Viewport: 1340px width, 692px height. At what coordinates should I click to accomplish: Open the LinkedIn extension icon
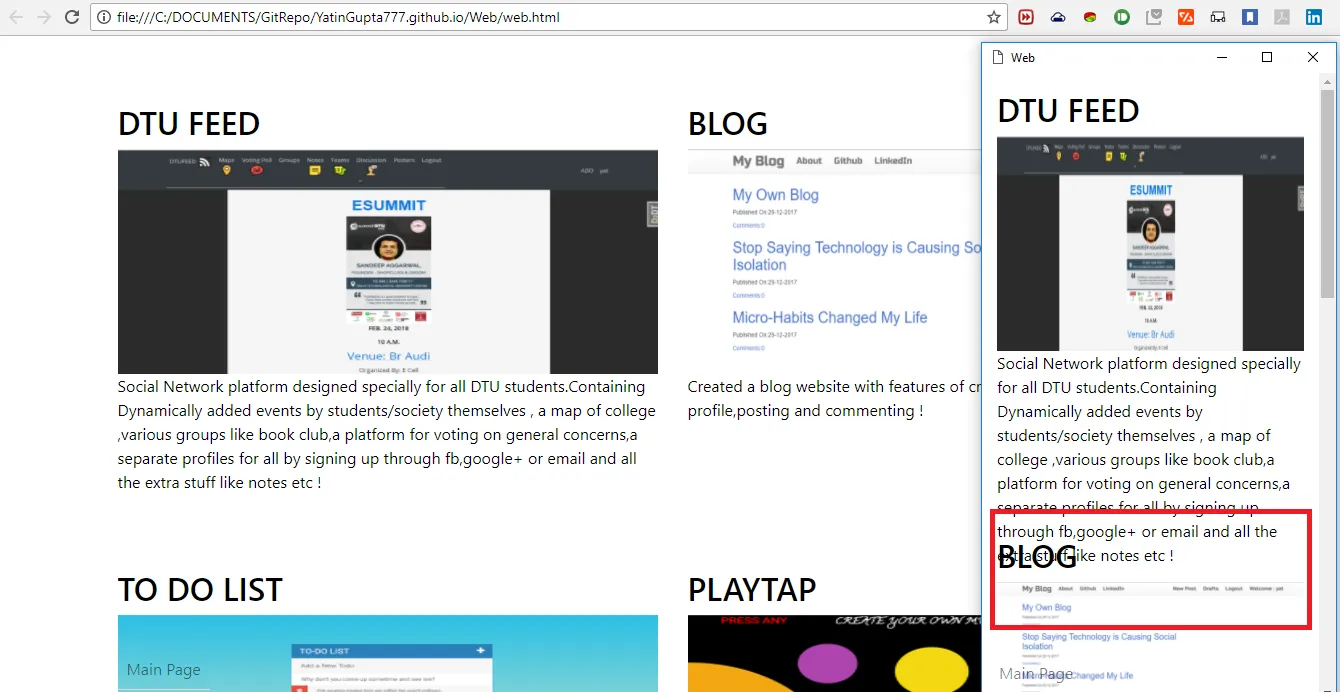[x=1314, y=17]
